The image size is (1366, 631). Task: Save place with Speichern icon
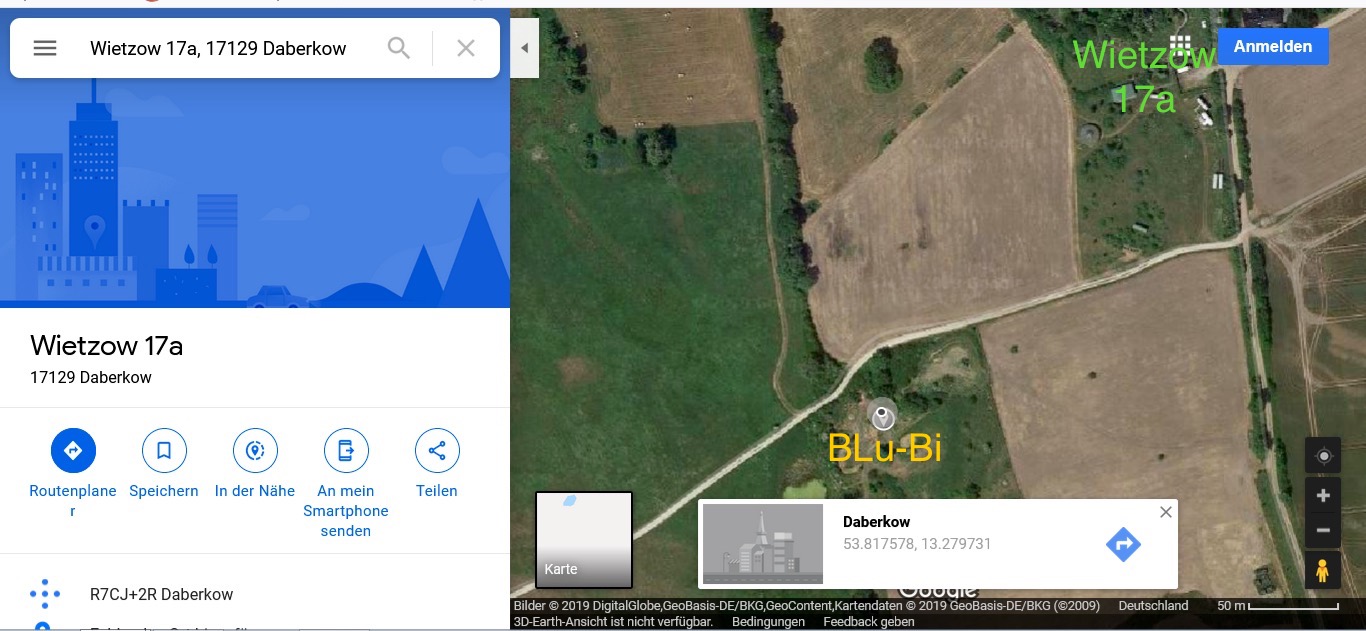coord(164,451)
